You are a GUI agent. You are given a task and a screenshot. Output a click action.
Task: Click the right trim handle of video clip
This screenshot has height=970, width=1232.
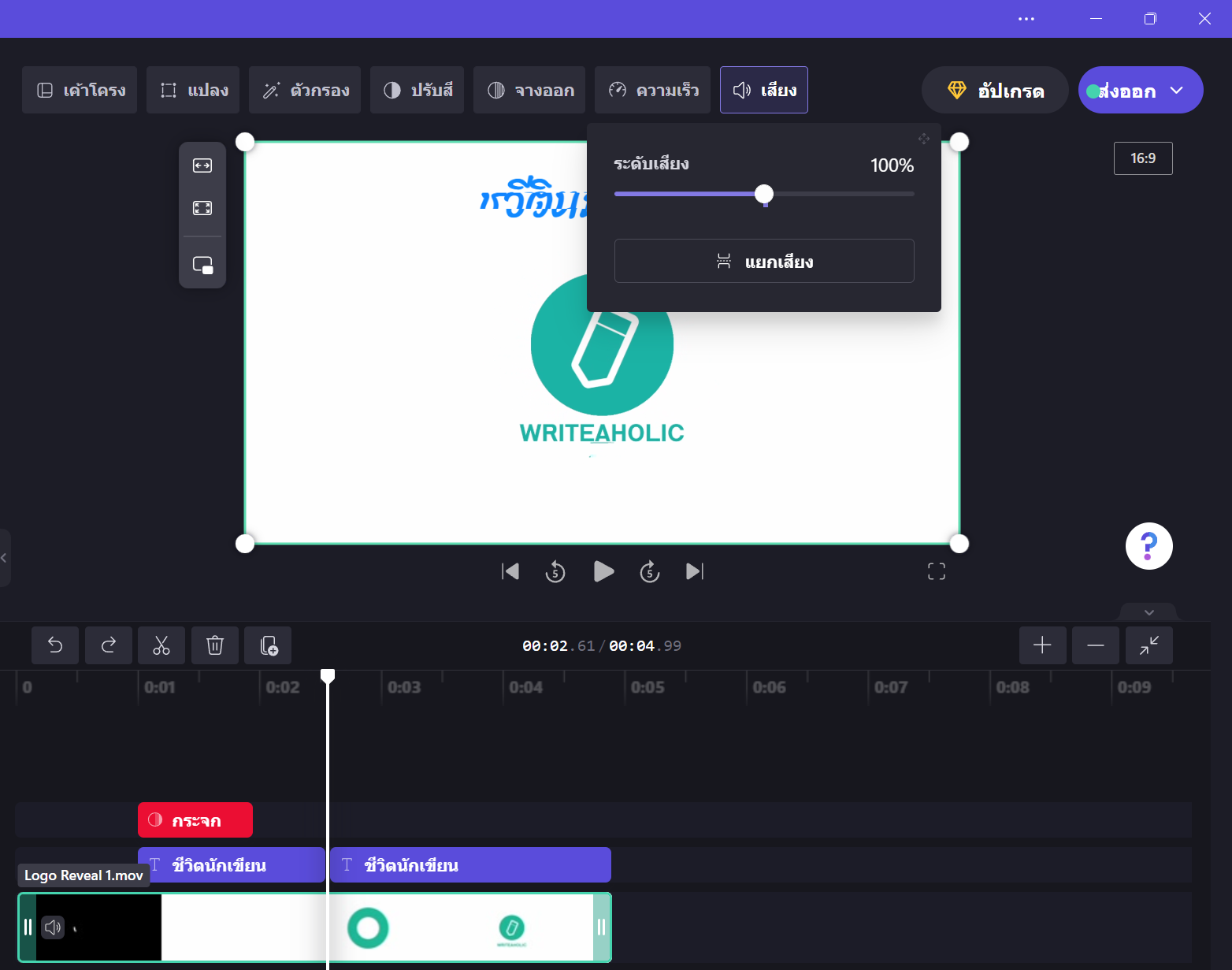602,927
